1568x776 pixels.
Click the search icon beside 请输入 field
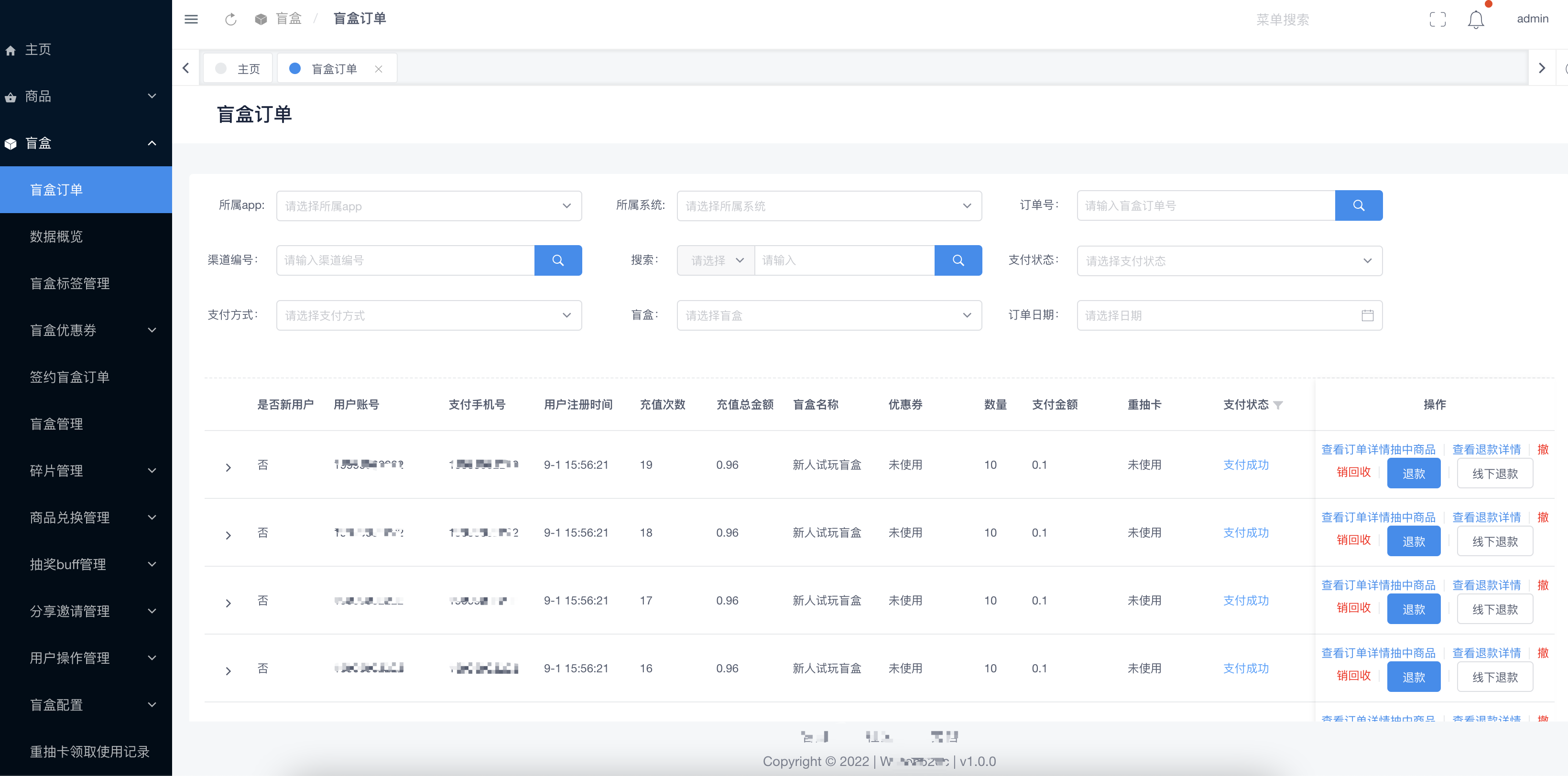point(958,260)
